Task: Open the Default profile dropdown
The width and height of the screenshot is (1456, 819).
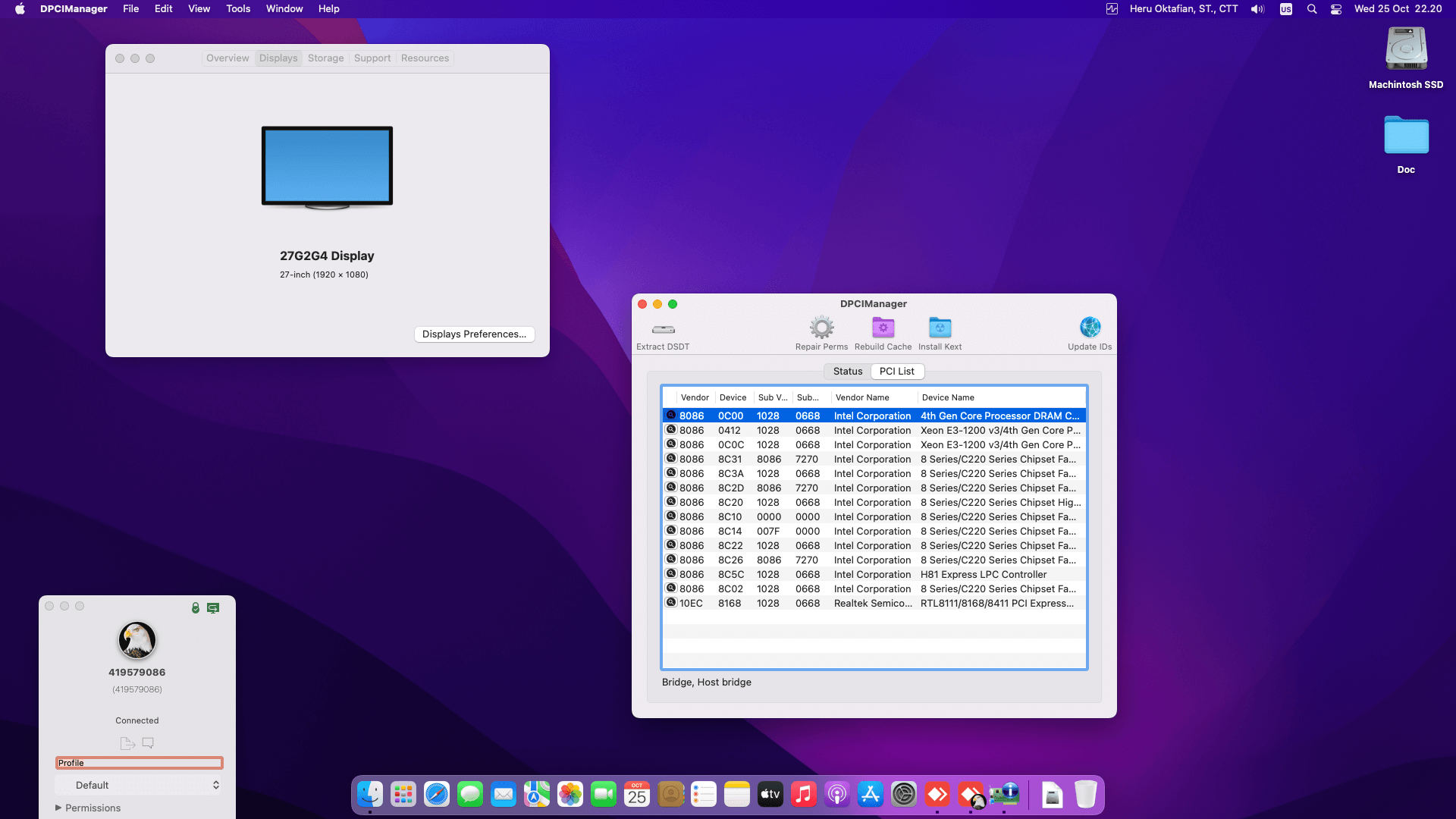Action: 139,785
